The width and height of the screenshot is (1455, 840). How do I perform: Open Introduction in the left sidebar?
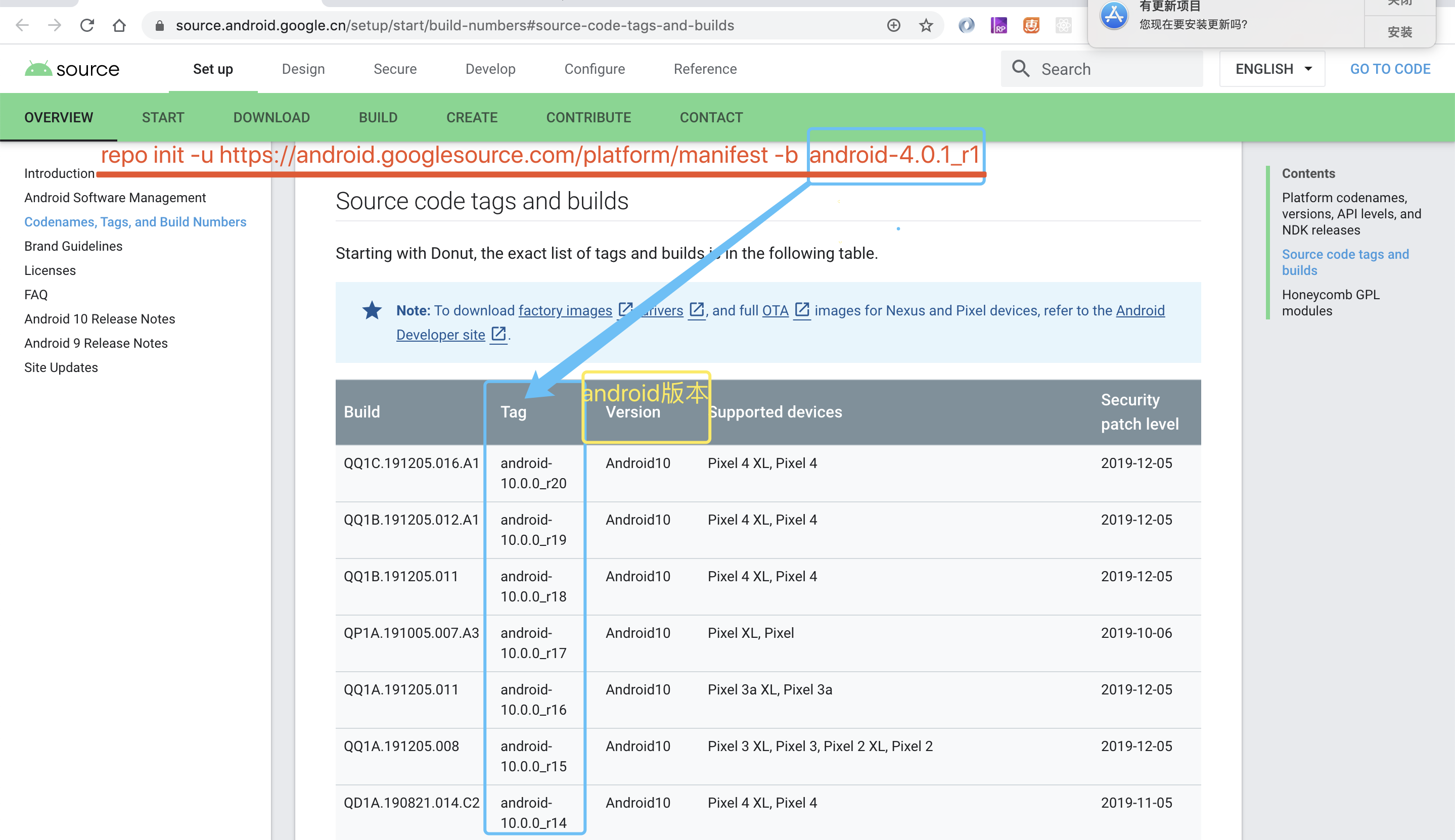(x=60, y=173)
